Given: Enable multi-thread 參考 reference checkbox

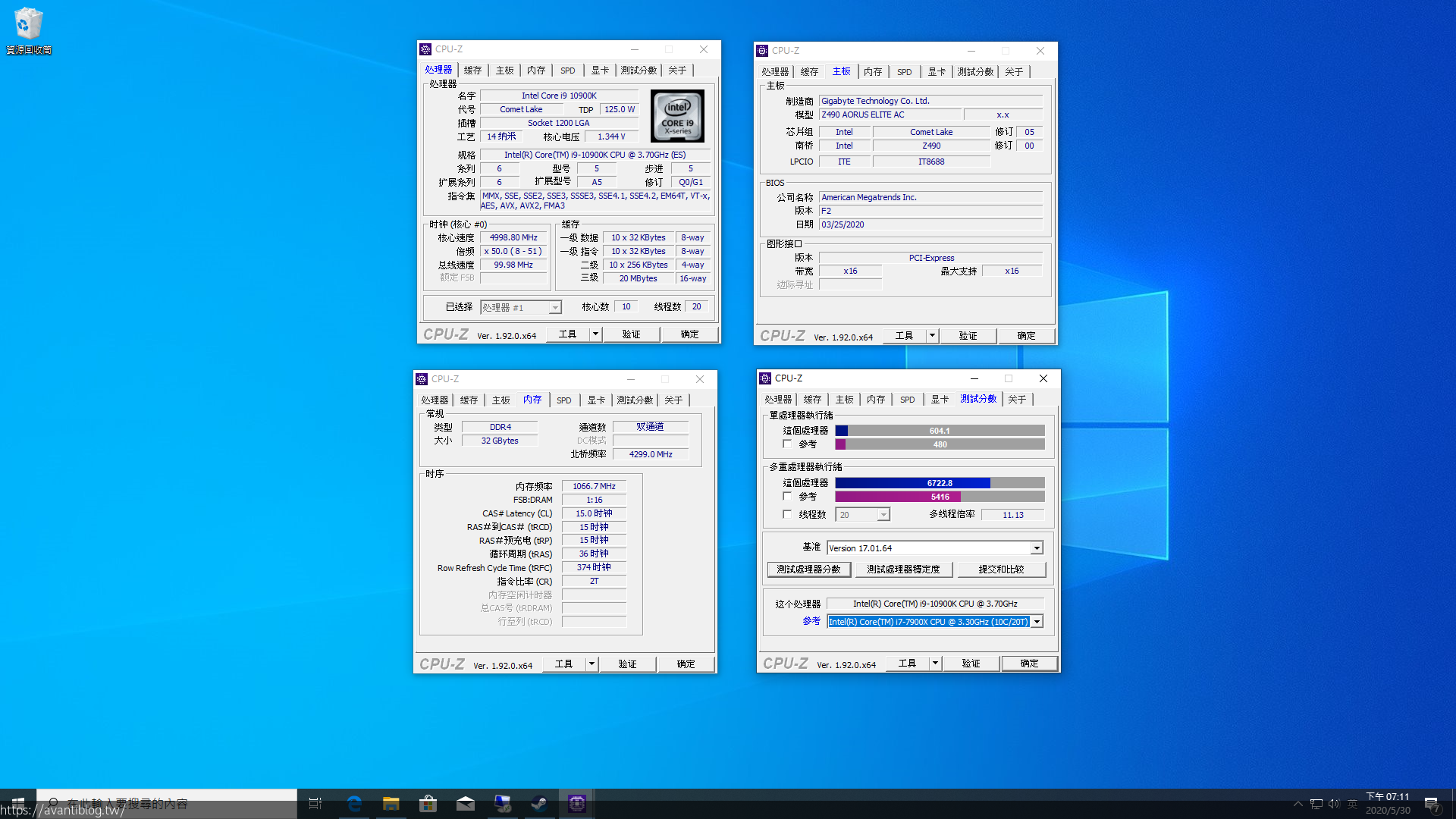Looking at the screenshot, I should click(787, 497).
